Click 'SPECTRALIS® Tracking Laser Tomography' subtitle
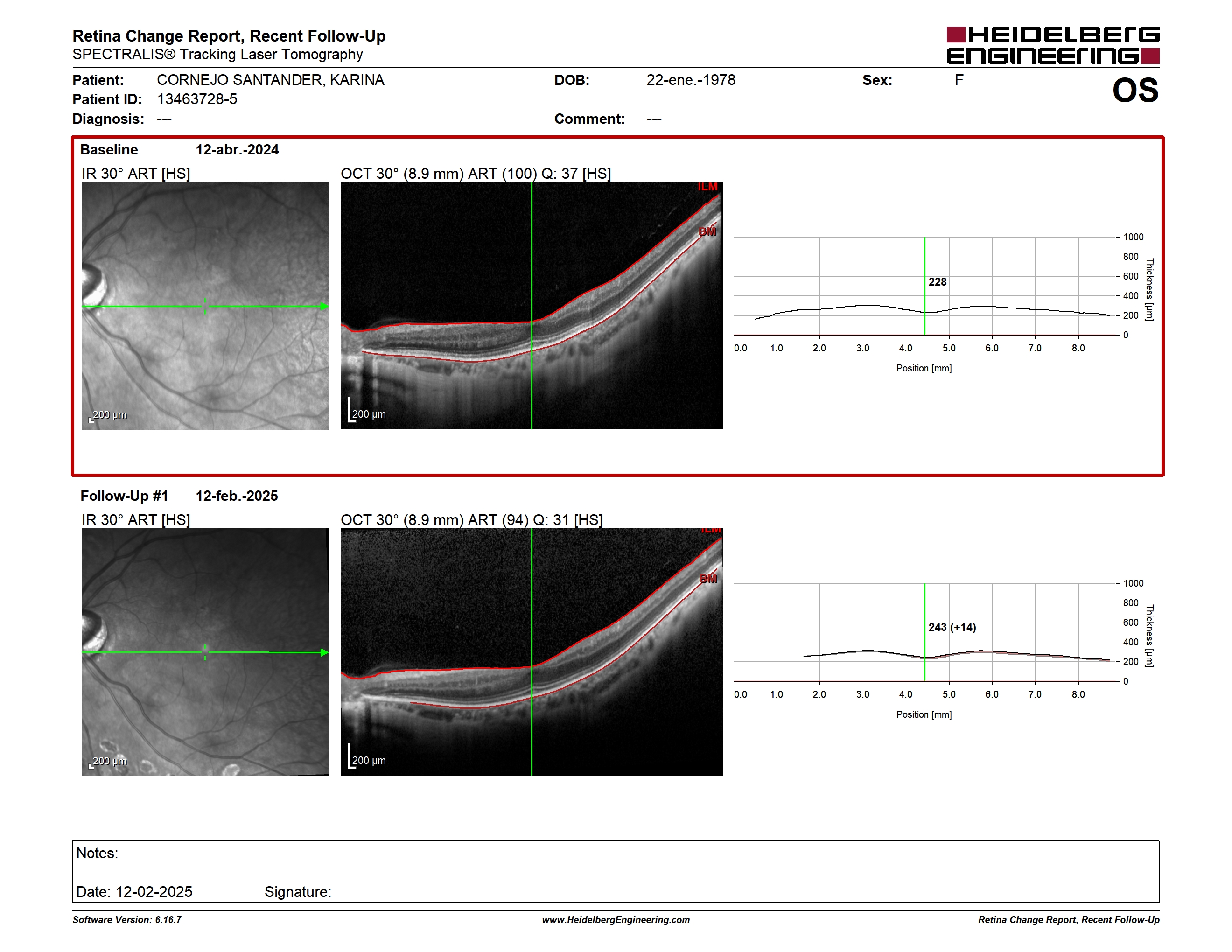This screenshot has height=952, width=1232. 218,54
